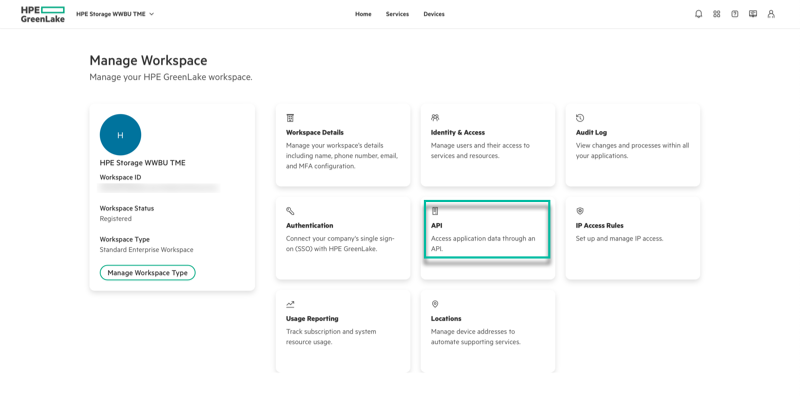The height and width of the screenshot is (396, 800).
Task: Open the Locations card title
Action: pyautogui.click(x=446, y=318)
